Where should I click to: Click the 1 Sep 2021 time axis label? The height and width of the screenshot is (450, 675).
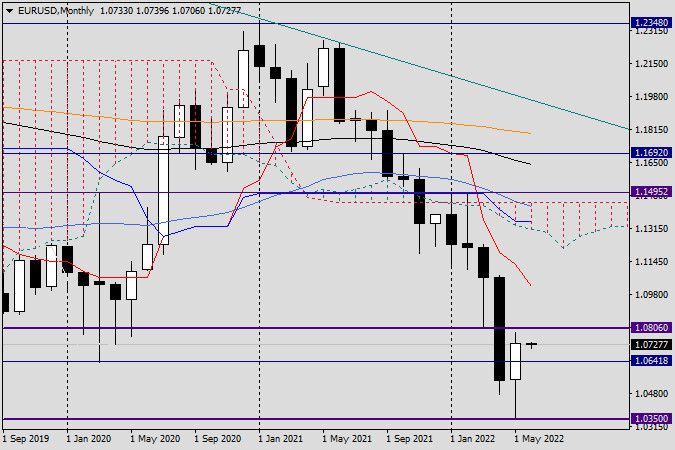[x=409, y=439]
